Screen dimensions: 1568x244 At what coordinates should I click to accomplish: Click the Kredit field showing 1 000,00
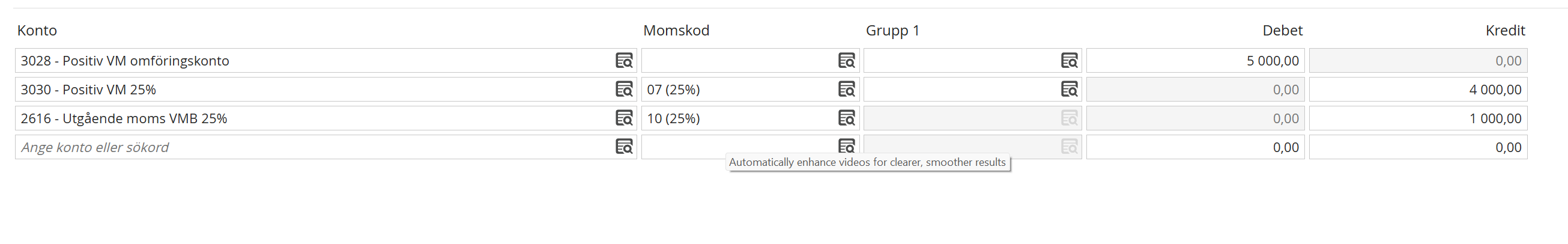pos(1418,118)
